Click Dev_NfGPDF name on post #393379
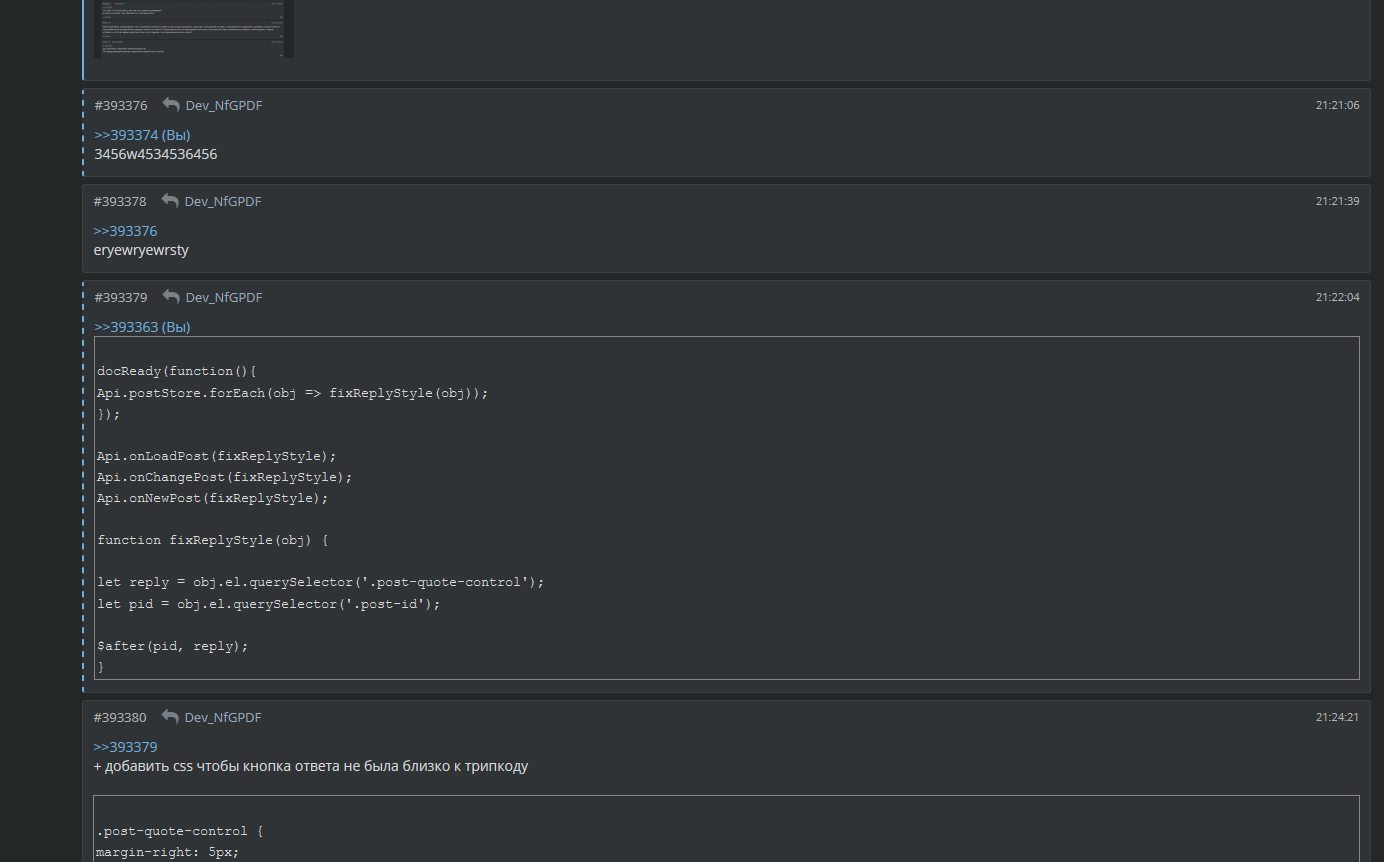This screenshot has height=862, width=1384. [224, 297]
